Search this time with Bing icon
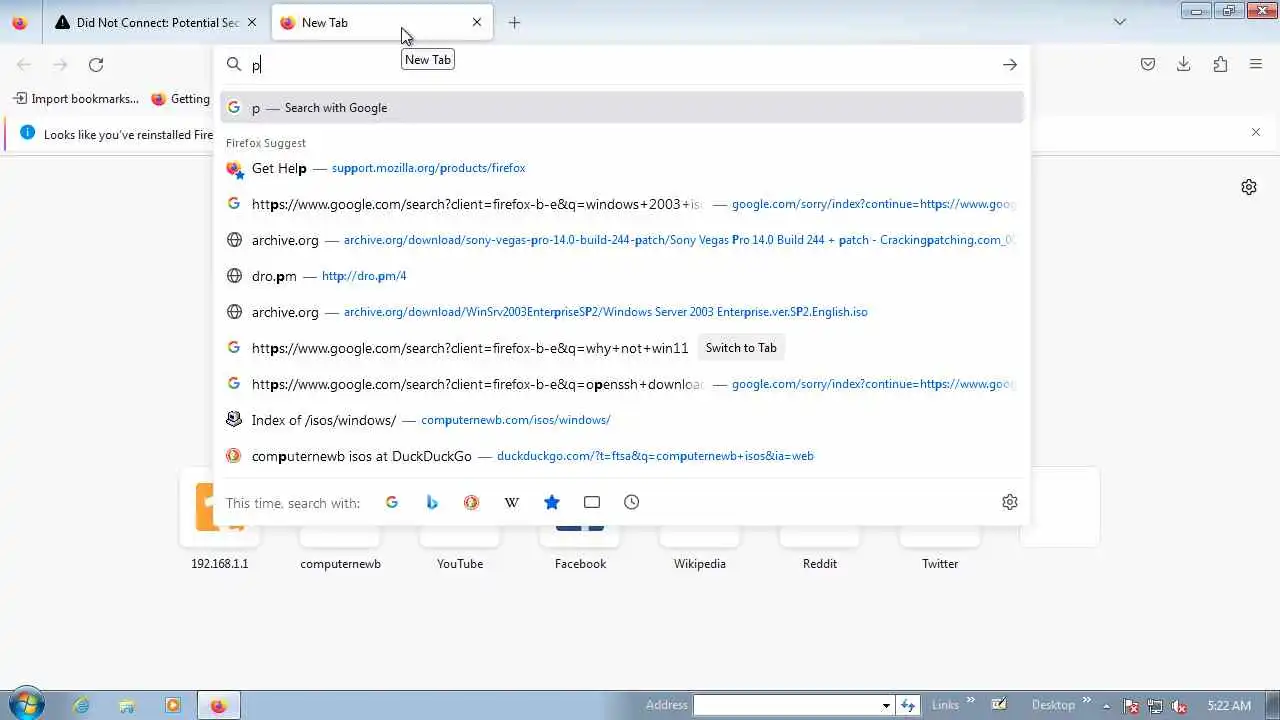Viewport: 1280px width, 720px height. (x=432, y=502)
